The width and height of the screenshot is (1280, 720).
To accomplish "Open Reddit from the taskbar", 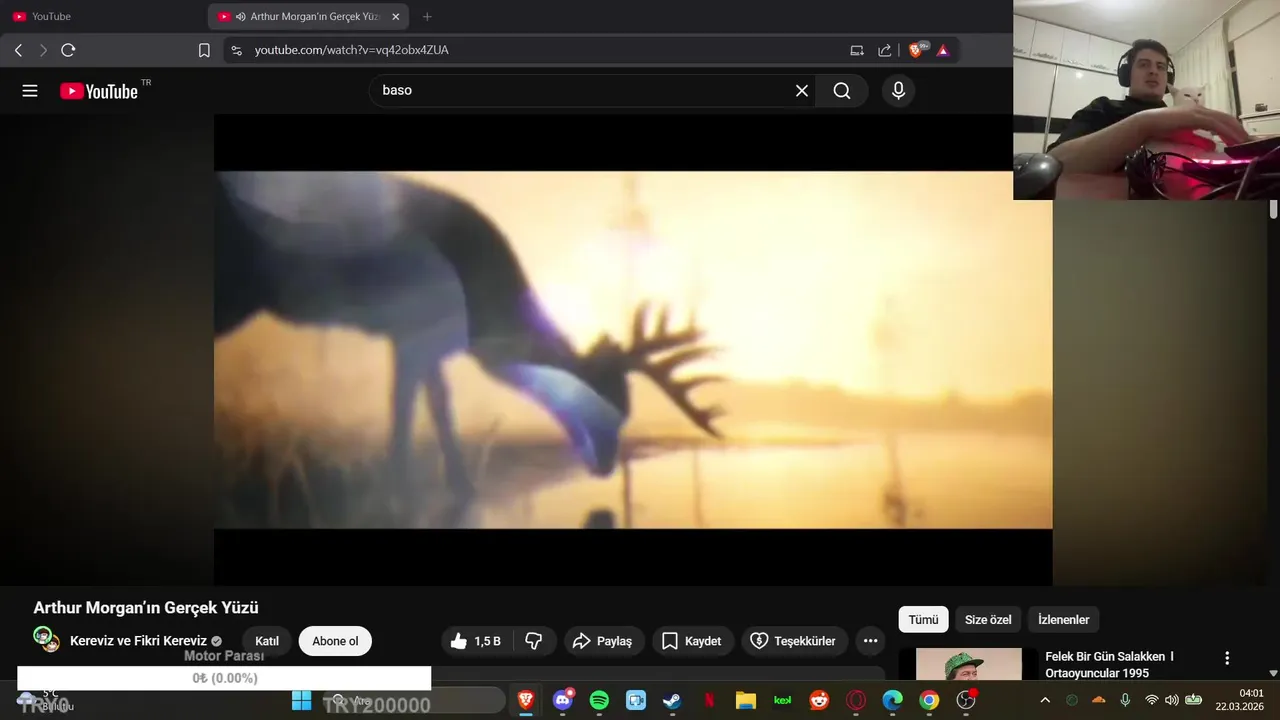I will coord(819,700).
